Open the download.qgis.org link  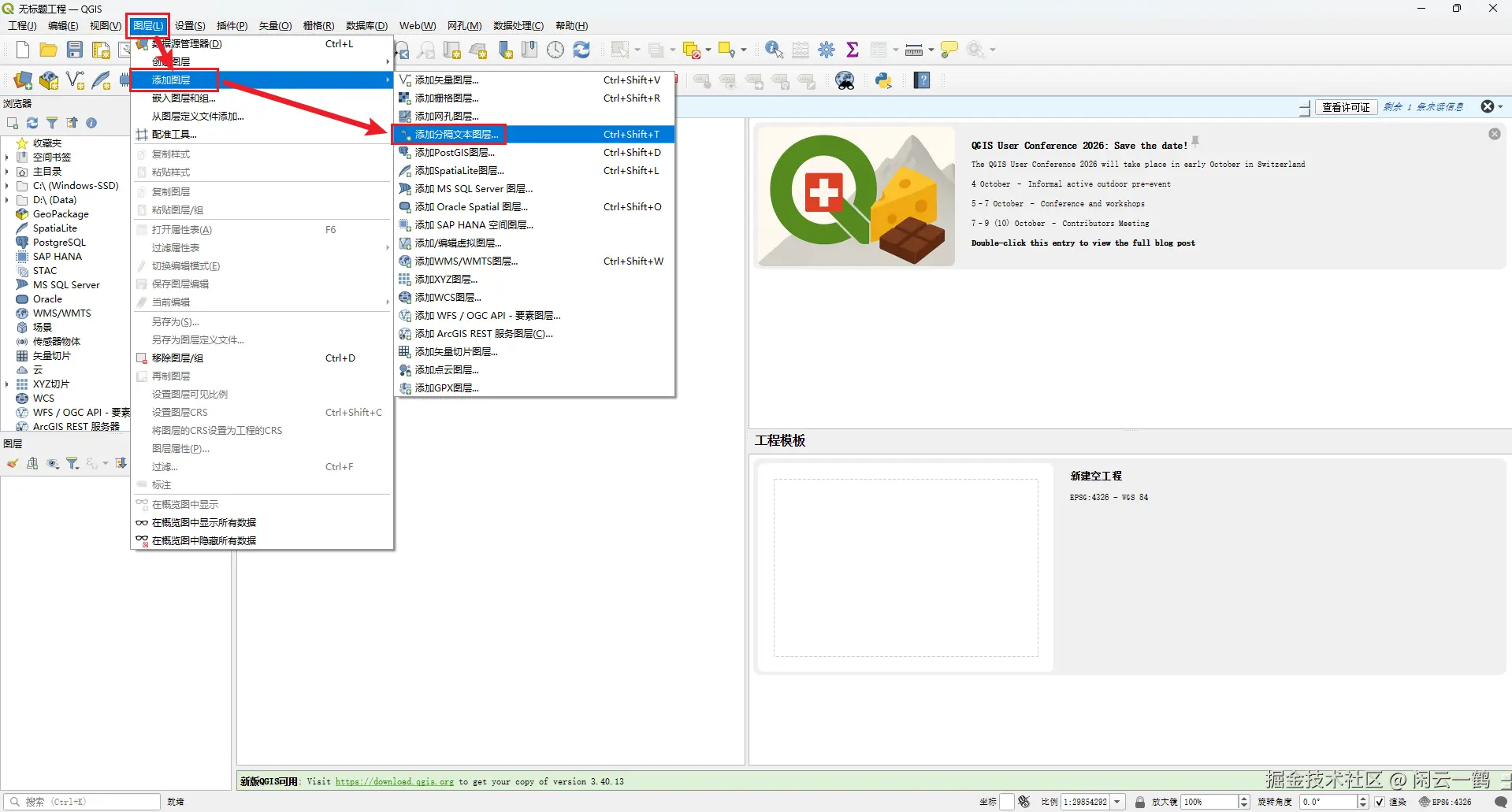(x=394, y=781)
